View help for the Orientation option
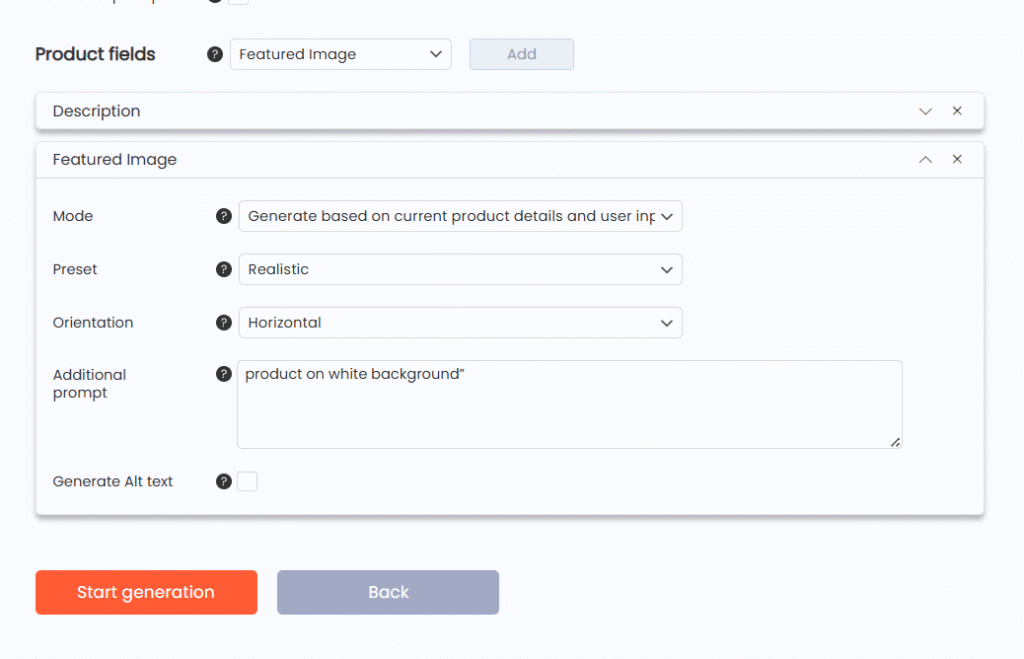 tap(223, 322)
